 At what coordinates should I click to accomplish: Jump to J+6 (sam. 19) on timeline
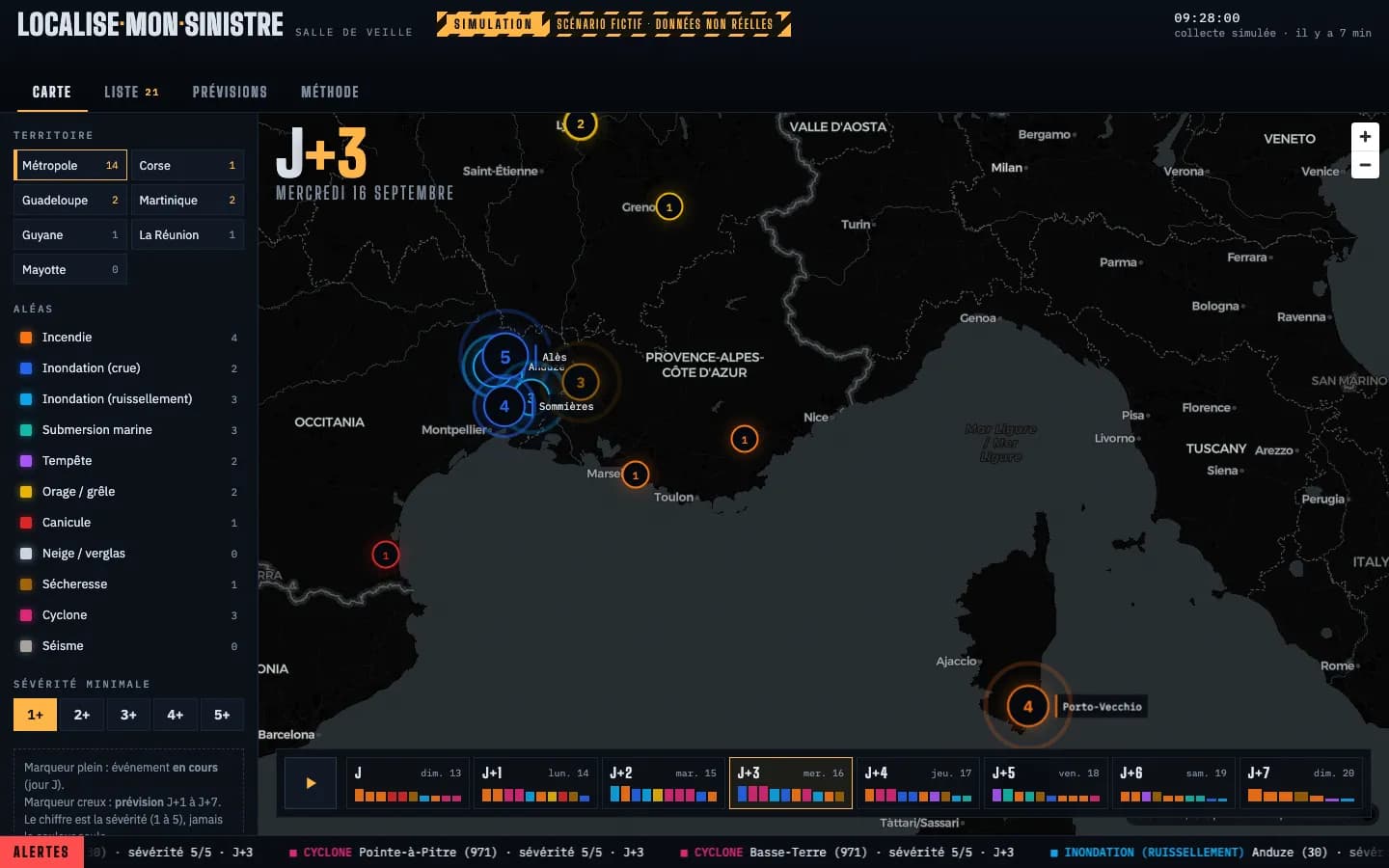click(1173, 783)
